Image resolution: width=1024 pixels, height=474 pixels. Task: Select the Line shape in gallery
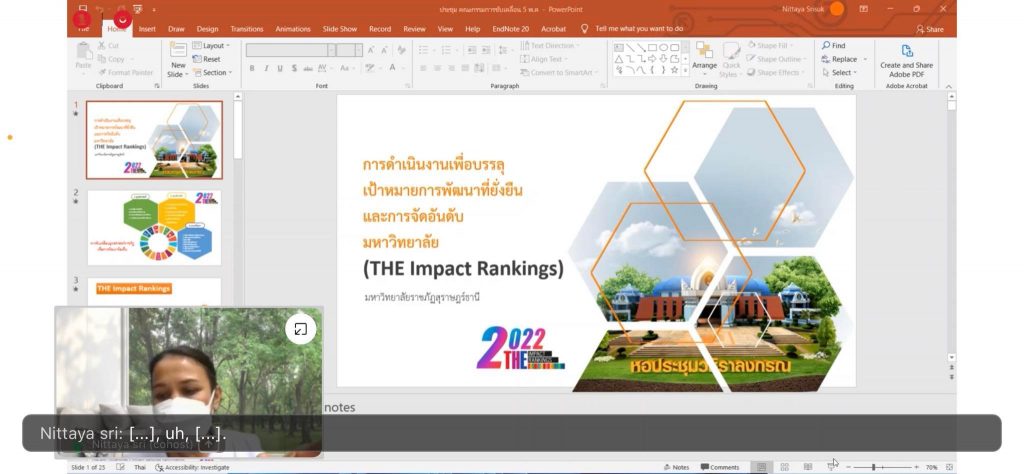[x=630, y=48]
